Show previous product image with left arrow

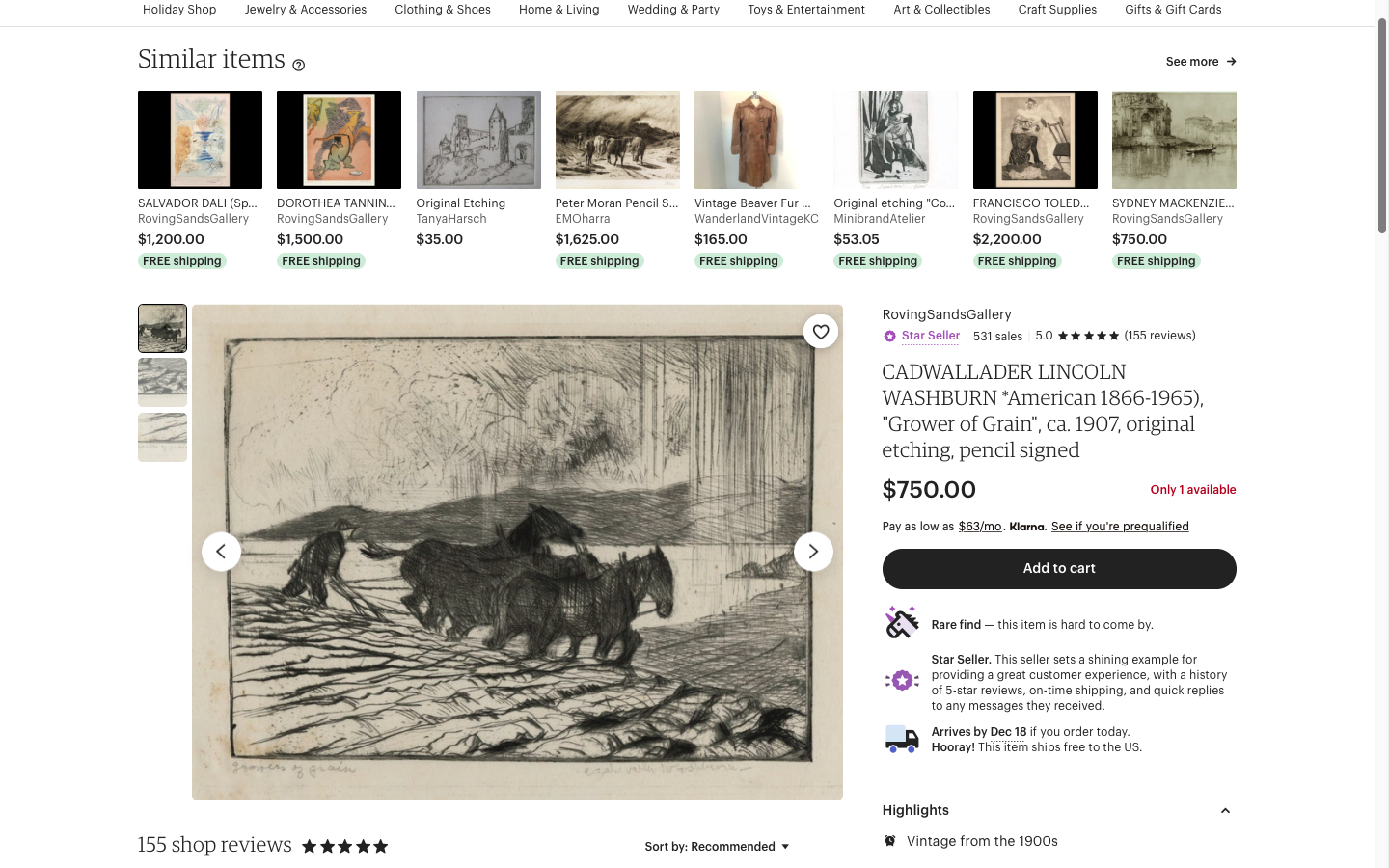coord(221,552)
